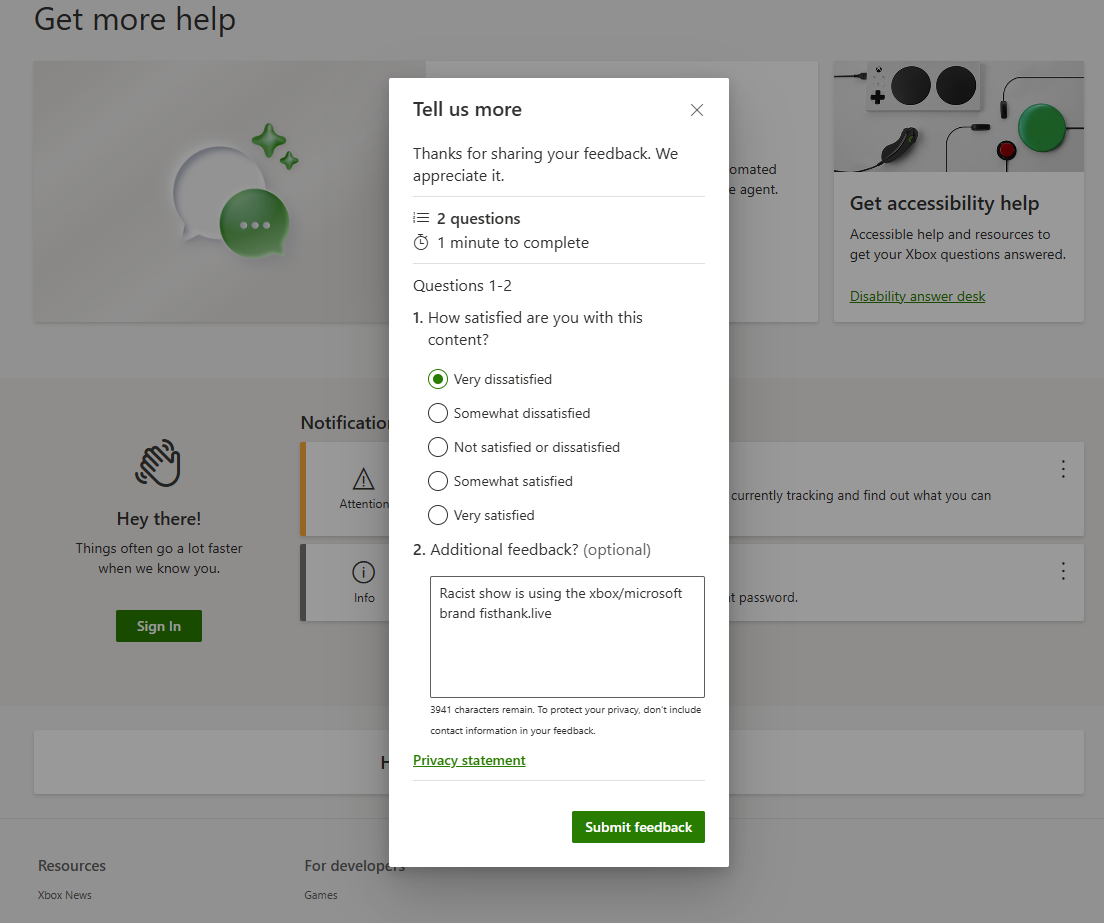Click the Attention warning triangle icon
This screenshot has width=1104, height=923.
pyautogui.click(x=363, y=479)
